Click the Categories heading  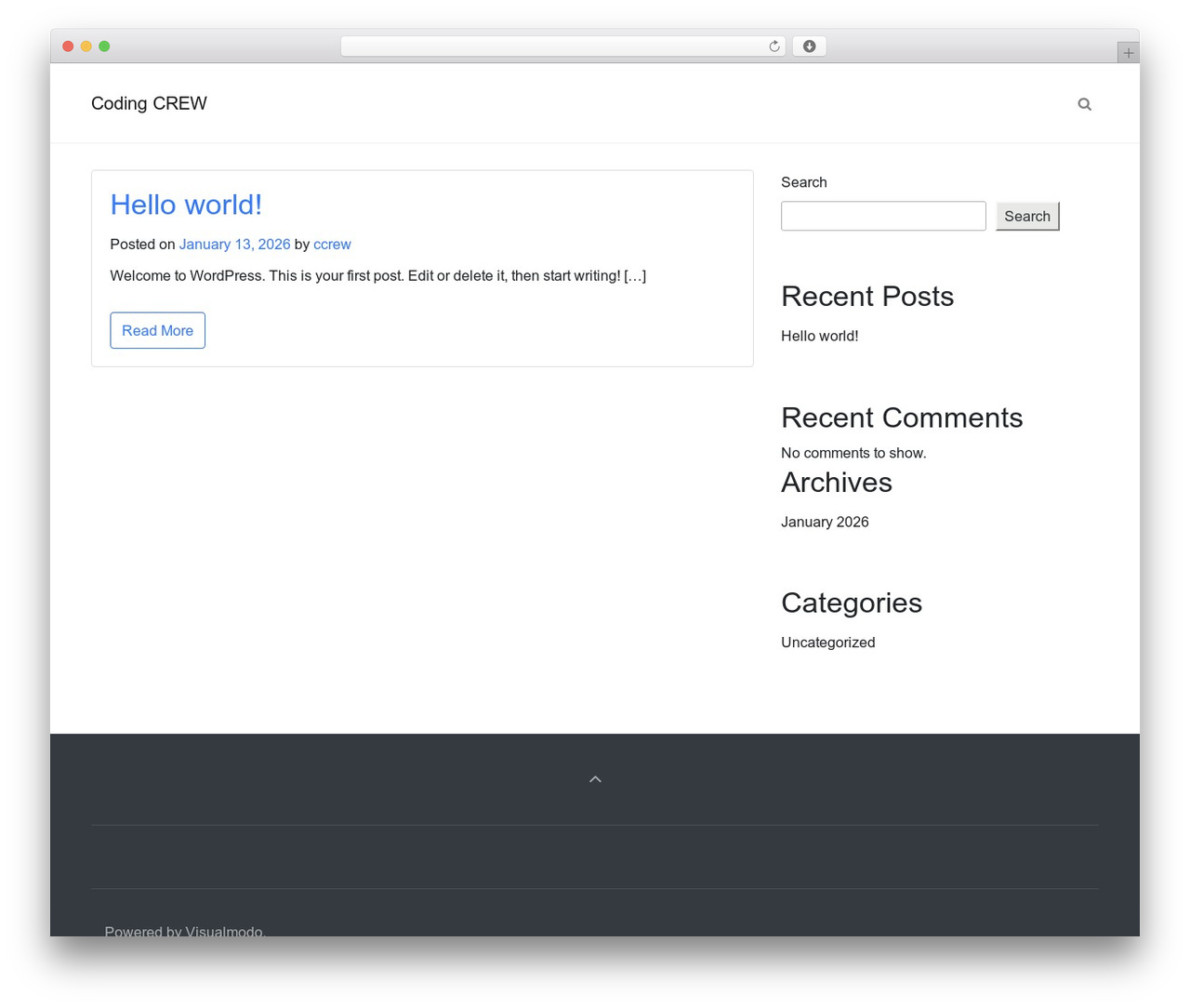[852, 603]
